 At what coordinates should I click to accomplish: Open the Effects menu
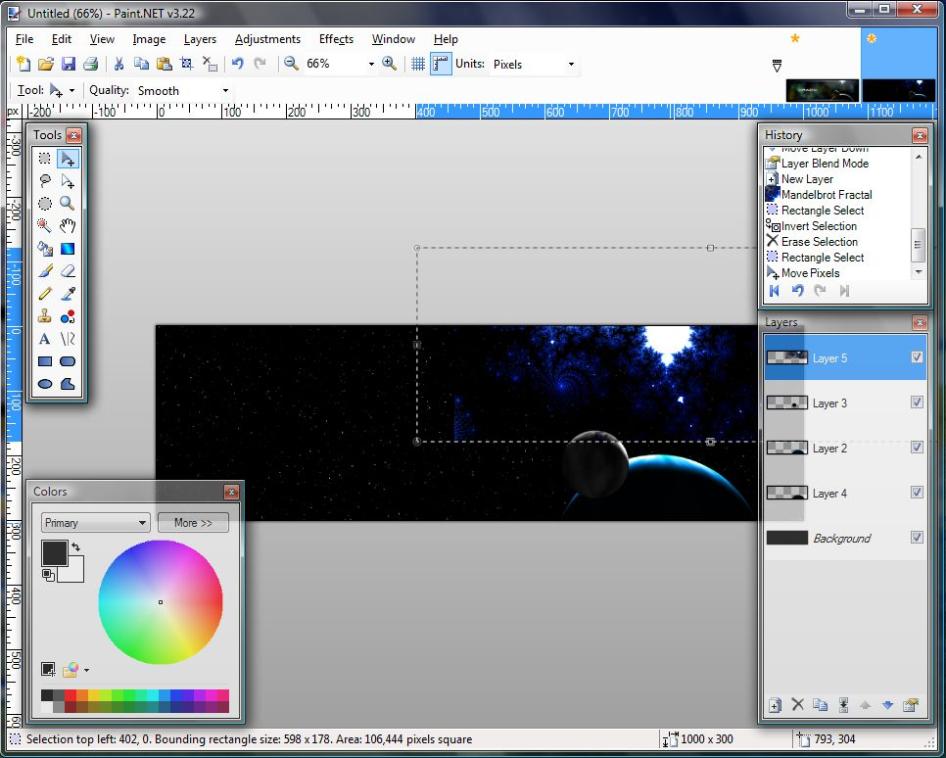point(336,39)
